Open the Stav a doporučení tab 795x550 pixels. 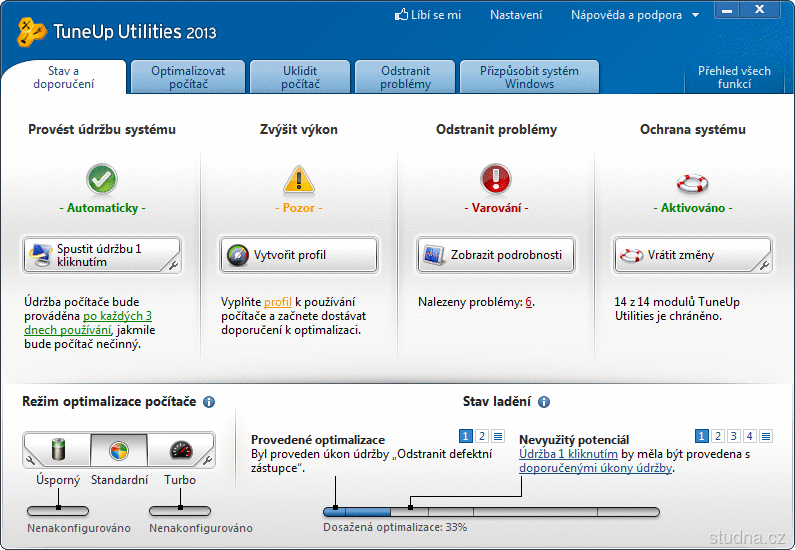(x=64, y=77)
